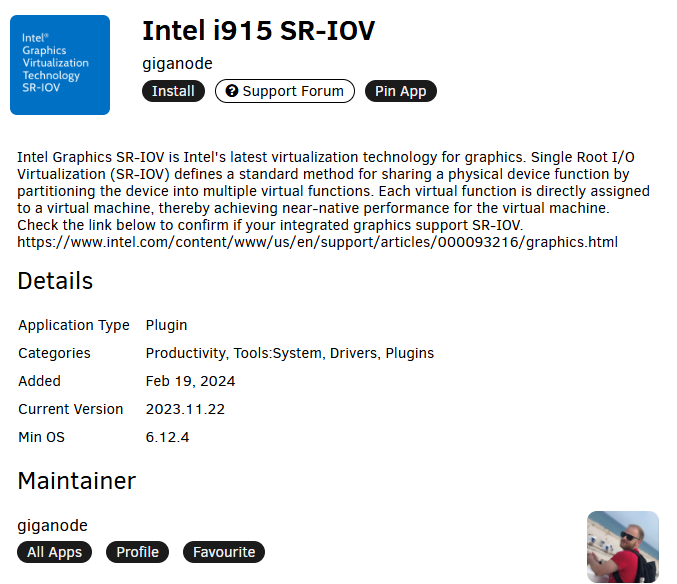This screenshot has height=584, width=677.
Task: Click the Install button
Action: [173, 91]
